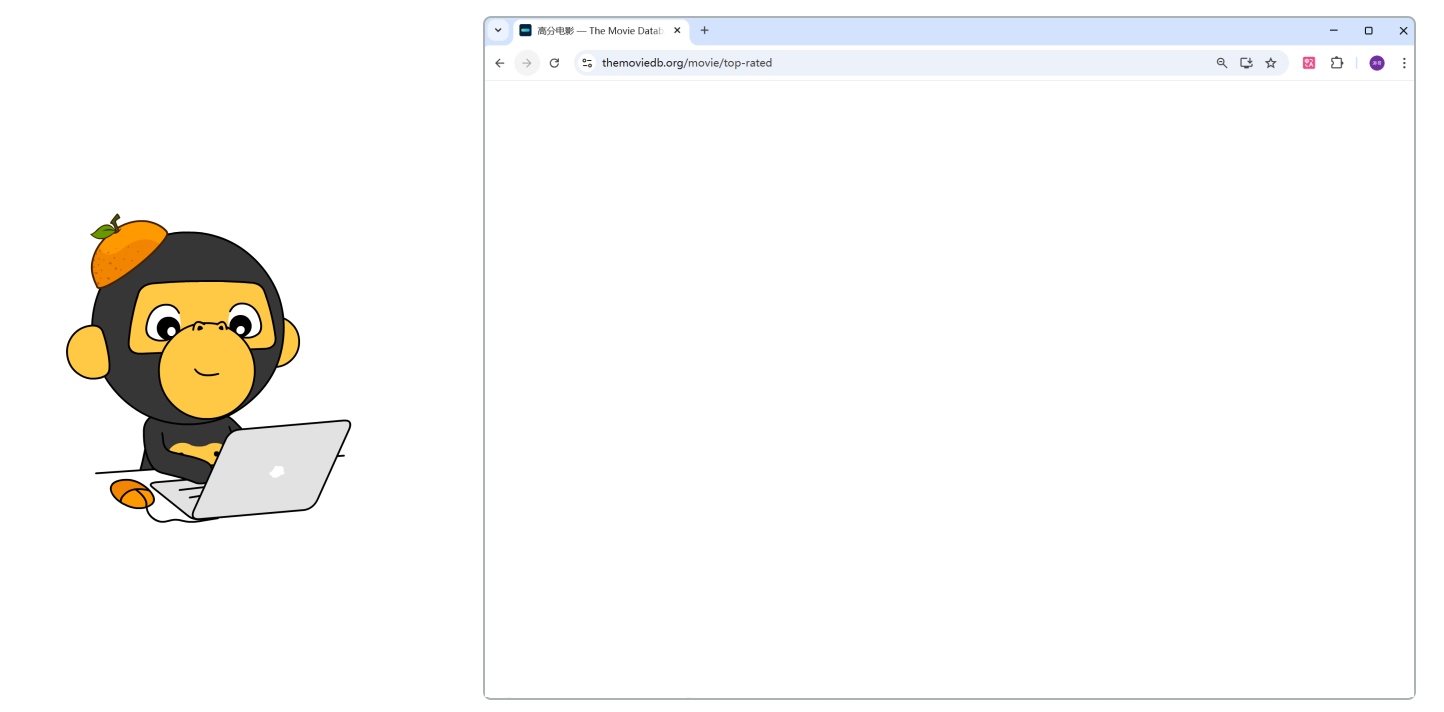Select the Movie Database top-rated tab
1444x712 pixels.
601,31
